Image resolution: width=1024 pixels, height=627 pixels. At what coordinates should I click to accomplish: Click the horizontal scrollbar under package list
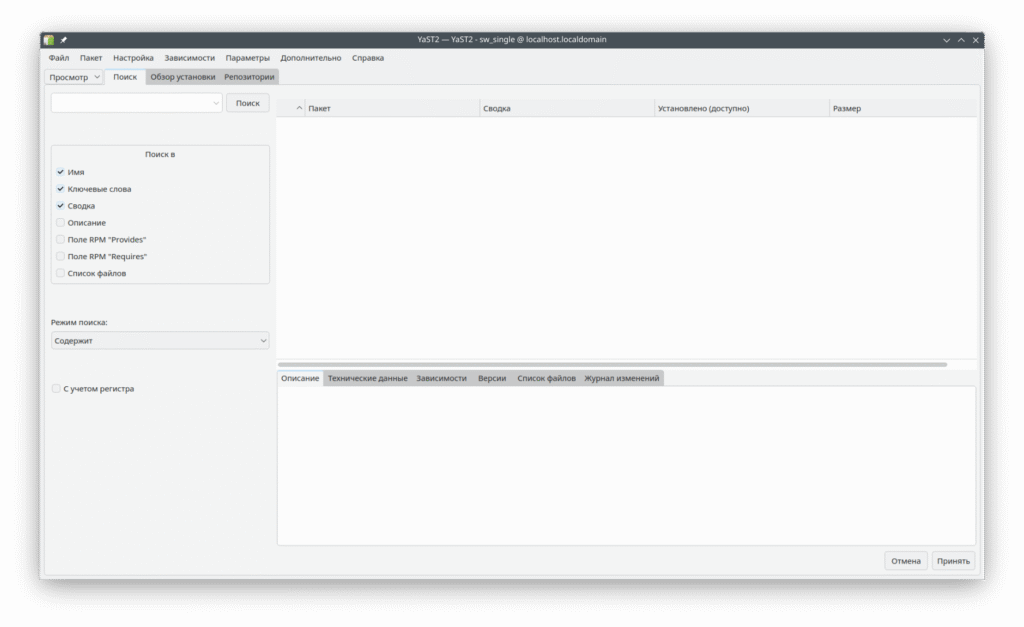tap(612, 364)
